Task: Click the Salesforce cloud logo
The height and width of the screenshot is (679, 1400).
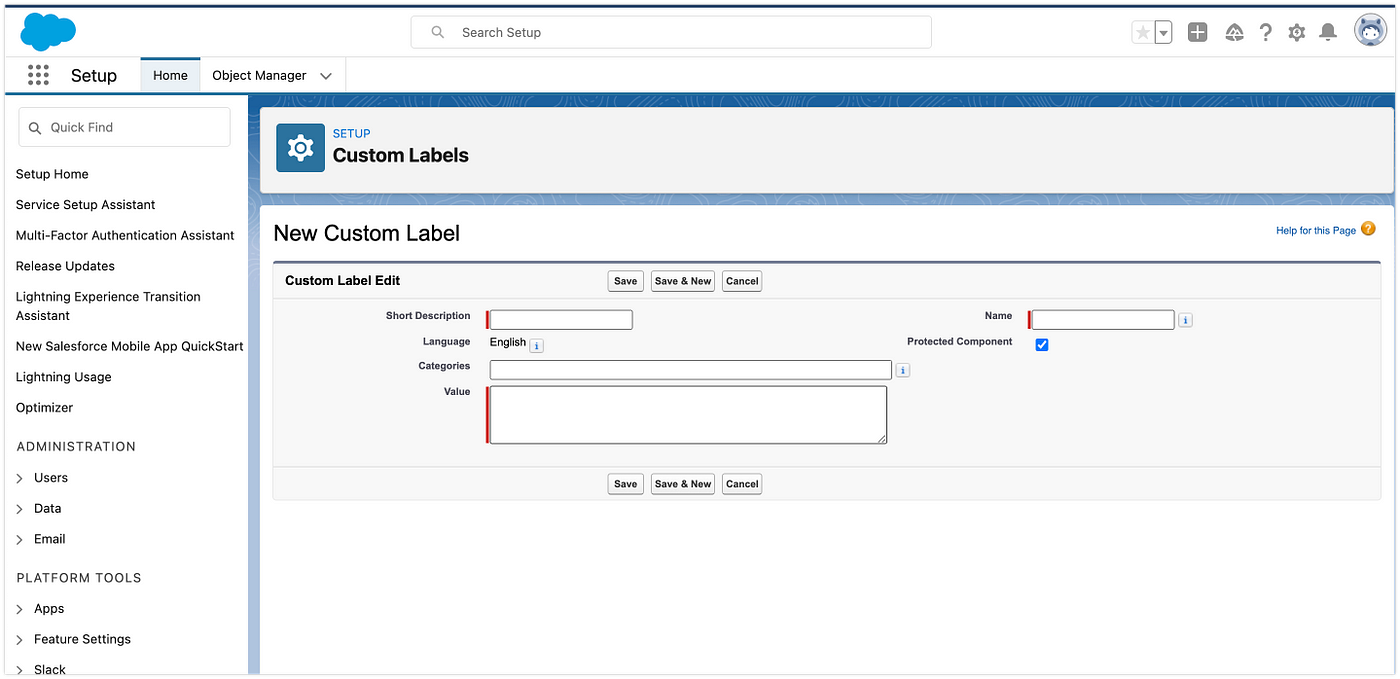Action: [x=48, y=32]
